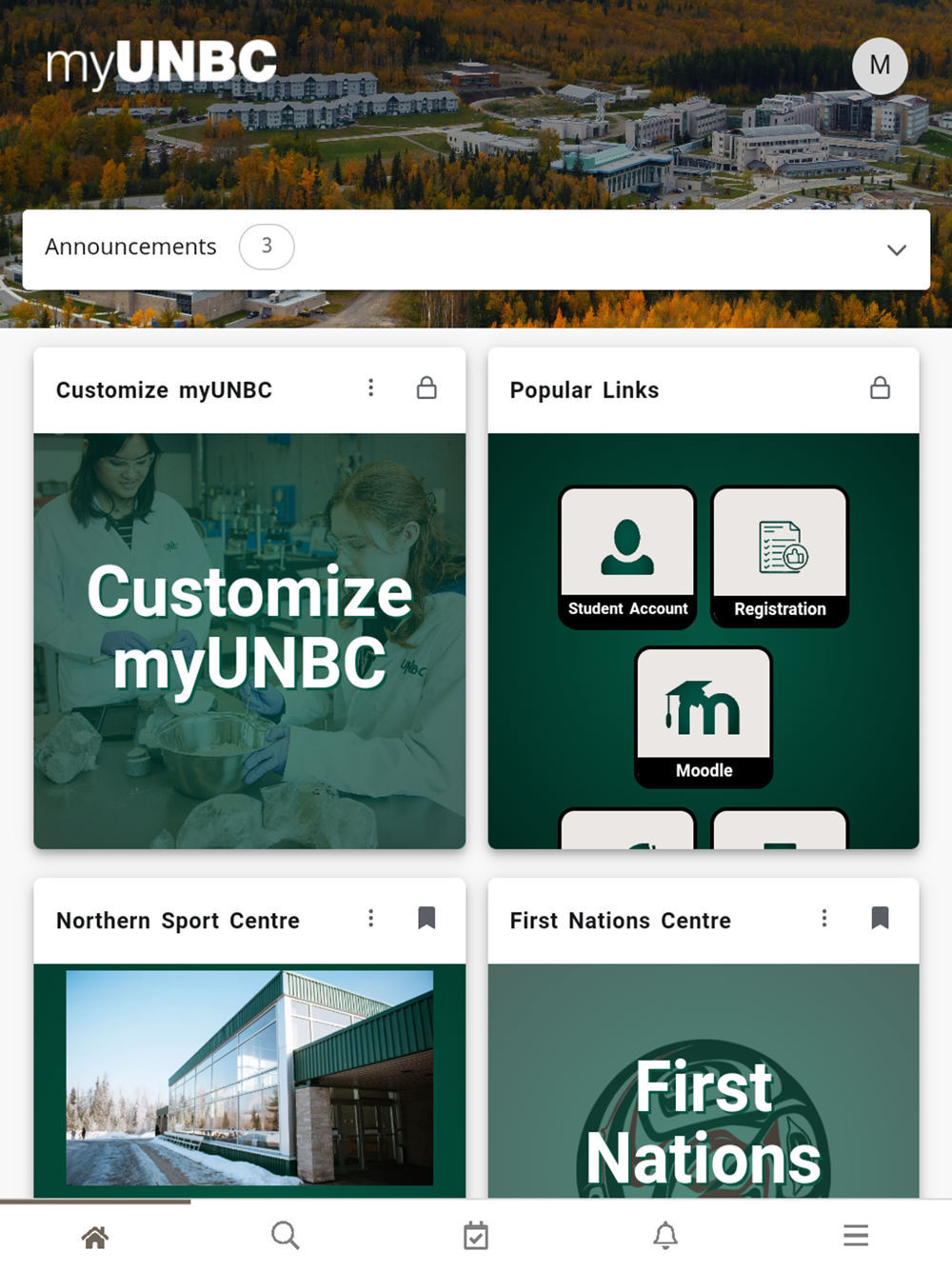The width and height of the screenshot is (952, 1270).
Task: Open the calendar tasks icon
Action: tap(476, 1236)
